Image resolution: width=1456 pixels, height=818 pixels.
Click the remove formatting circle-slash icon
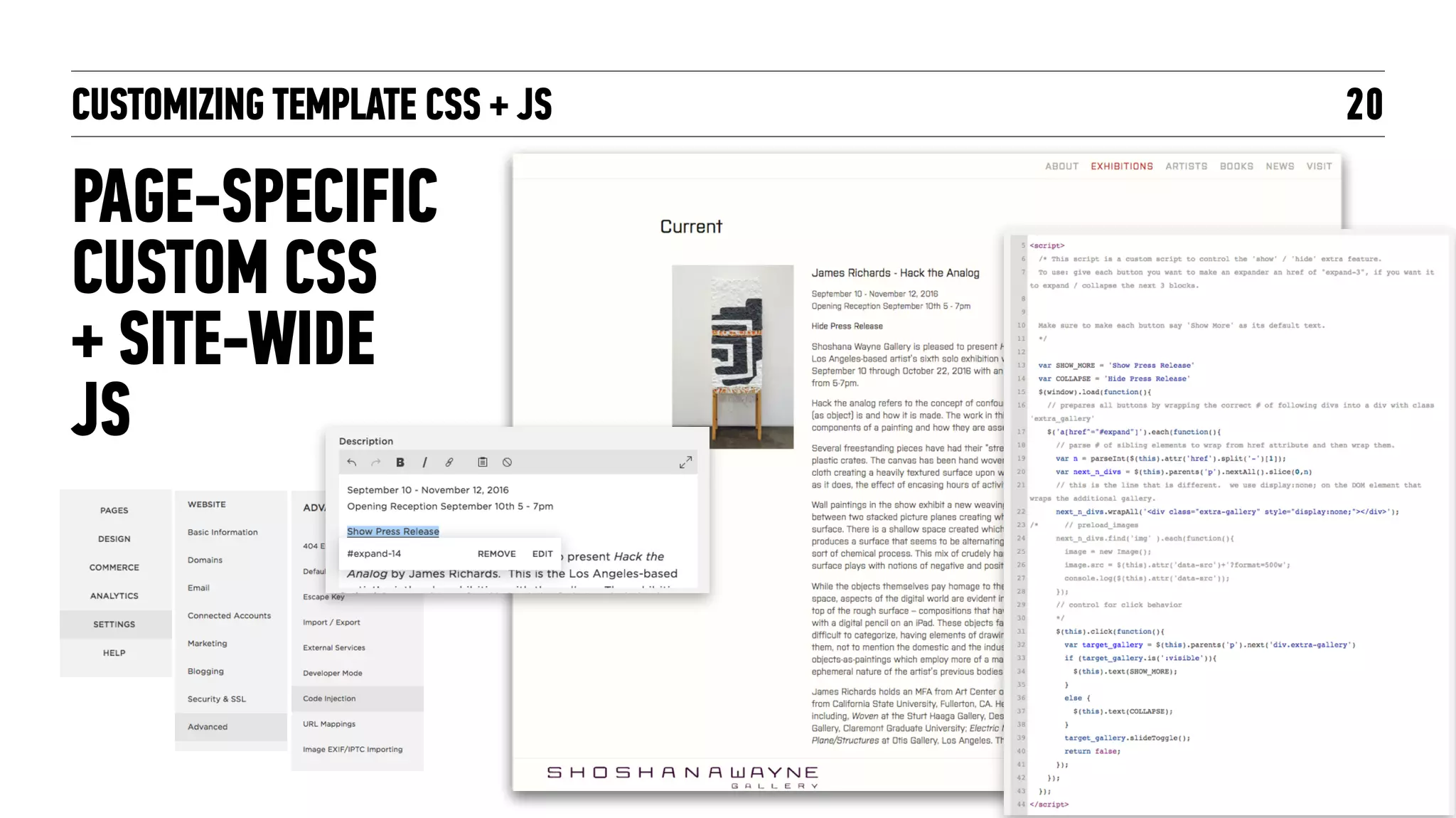[x=507, y=462]
